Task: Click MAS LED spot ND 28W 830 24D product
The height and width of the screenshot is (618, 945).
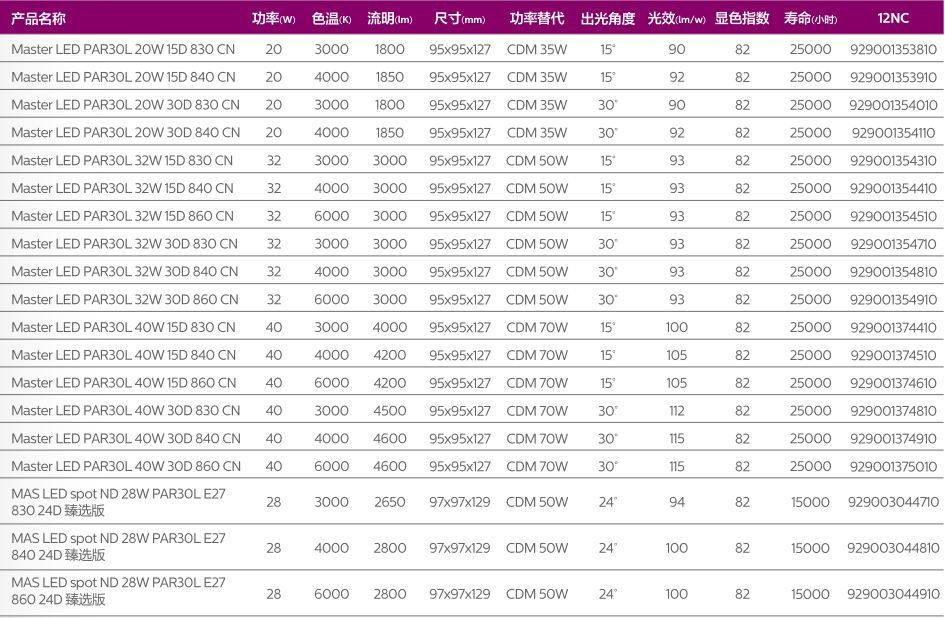Action: coord(118,502)
